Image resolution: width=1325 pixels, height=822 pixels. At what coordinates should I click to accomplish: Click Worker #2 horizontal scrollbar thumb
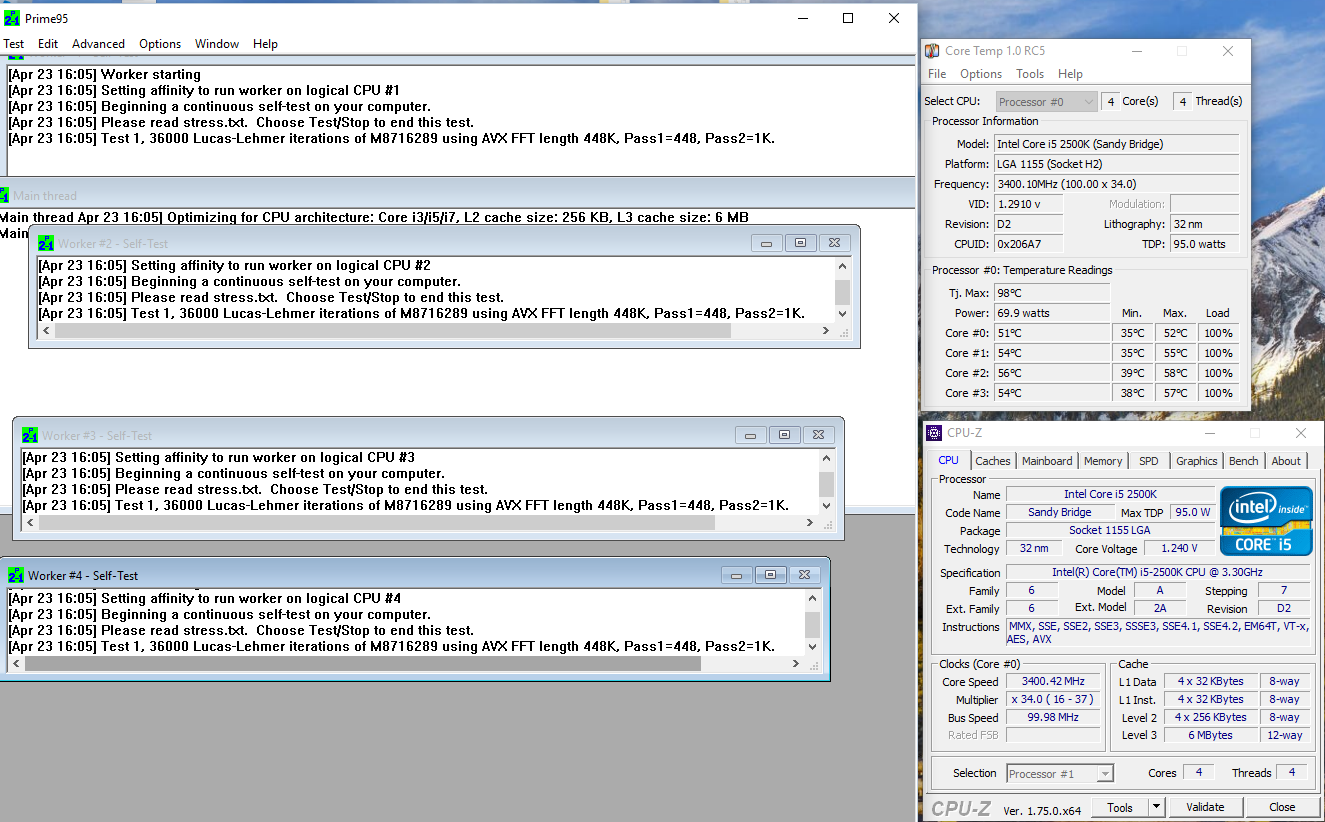click(x=393, y=331)
